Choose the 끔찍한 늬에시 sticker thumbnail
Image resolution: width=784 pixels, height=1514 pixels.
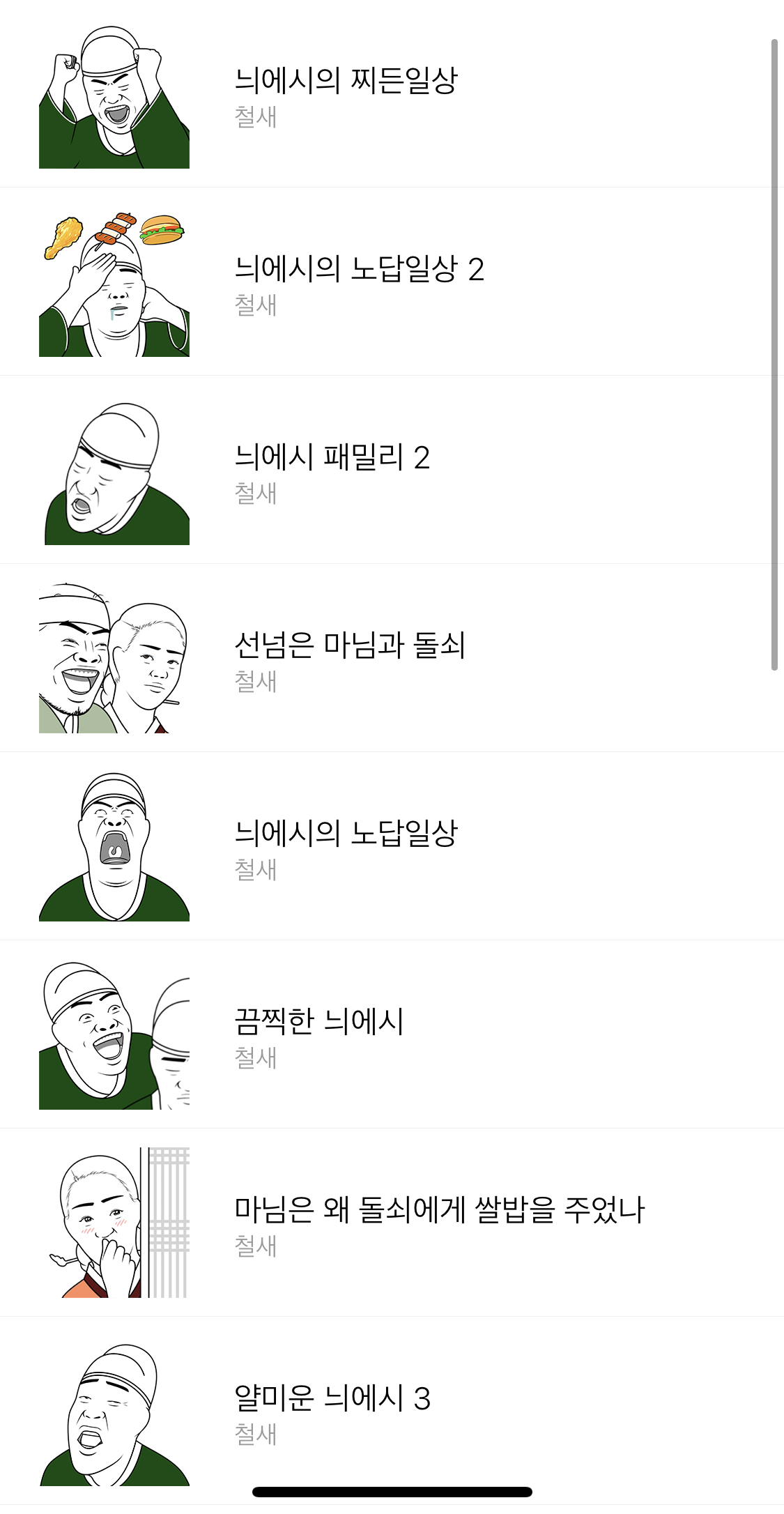[114, 1034]
